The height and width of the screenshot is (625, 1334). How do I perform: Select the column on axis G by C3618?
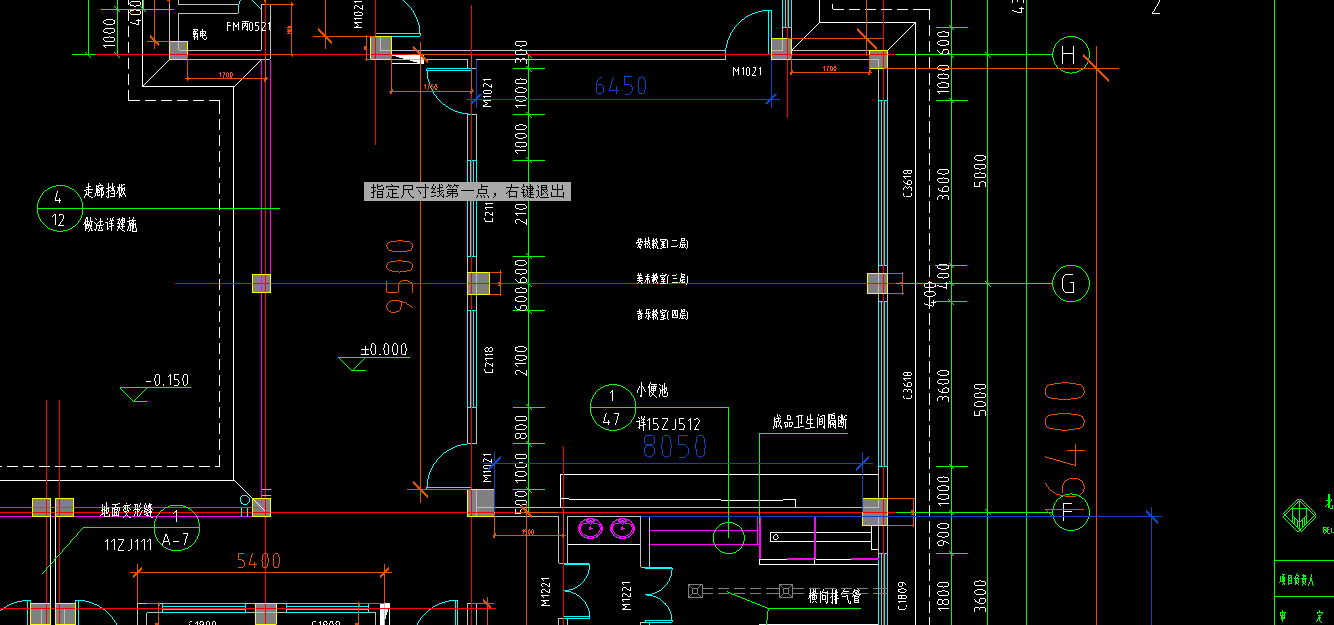(x=877, y=283)
